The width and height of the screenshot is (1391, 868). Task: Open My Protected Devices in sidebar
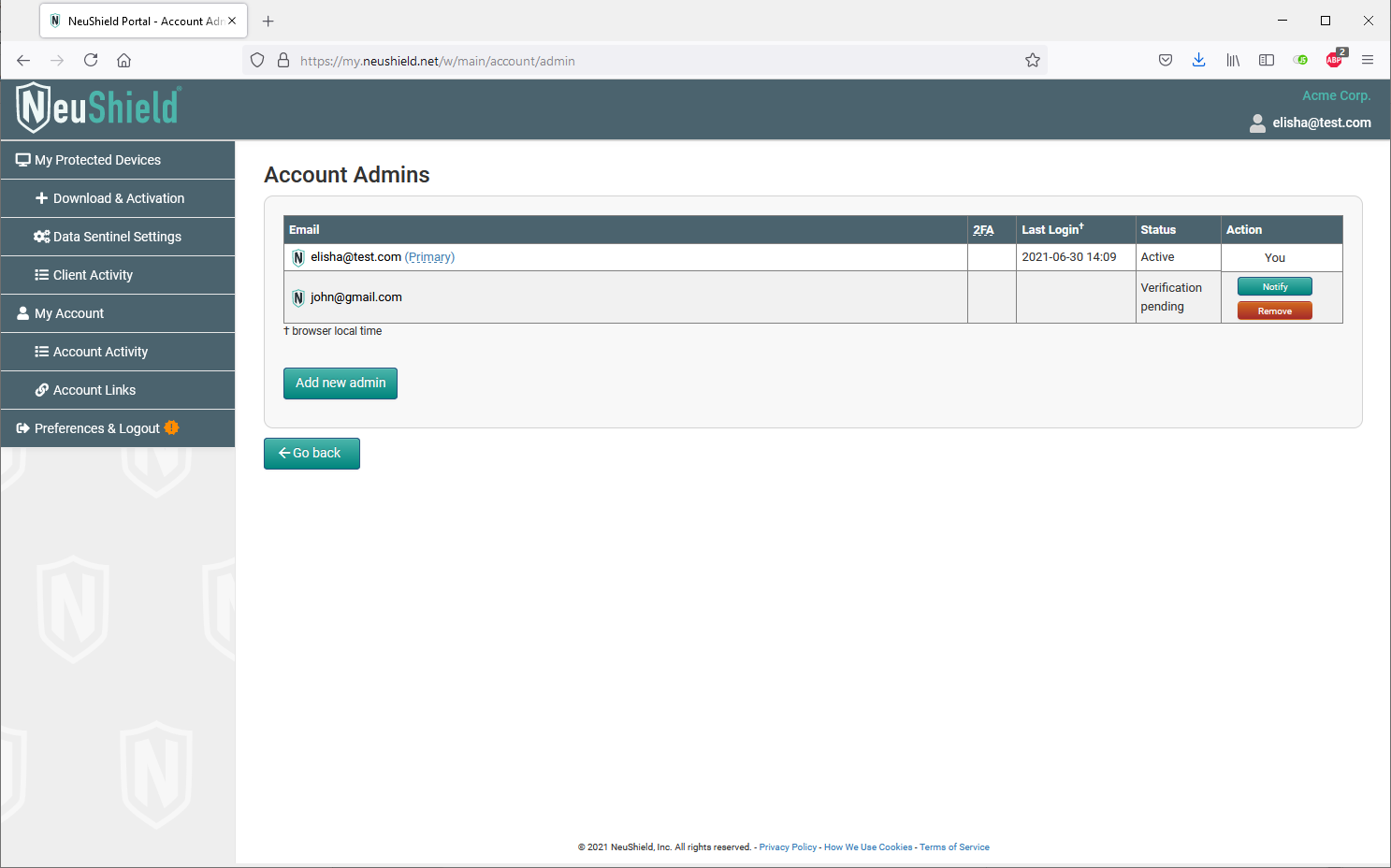118,160
